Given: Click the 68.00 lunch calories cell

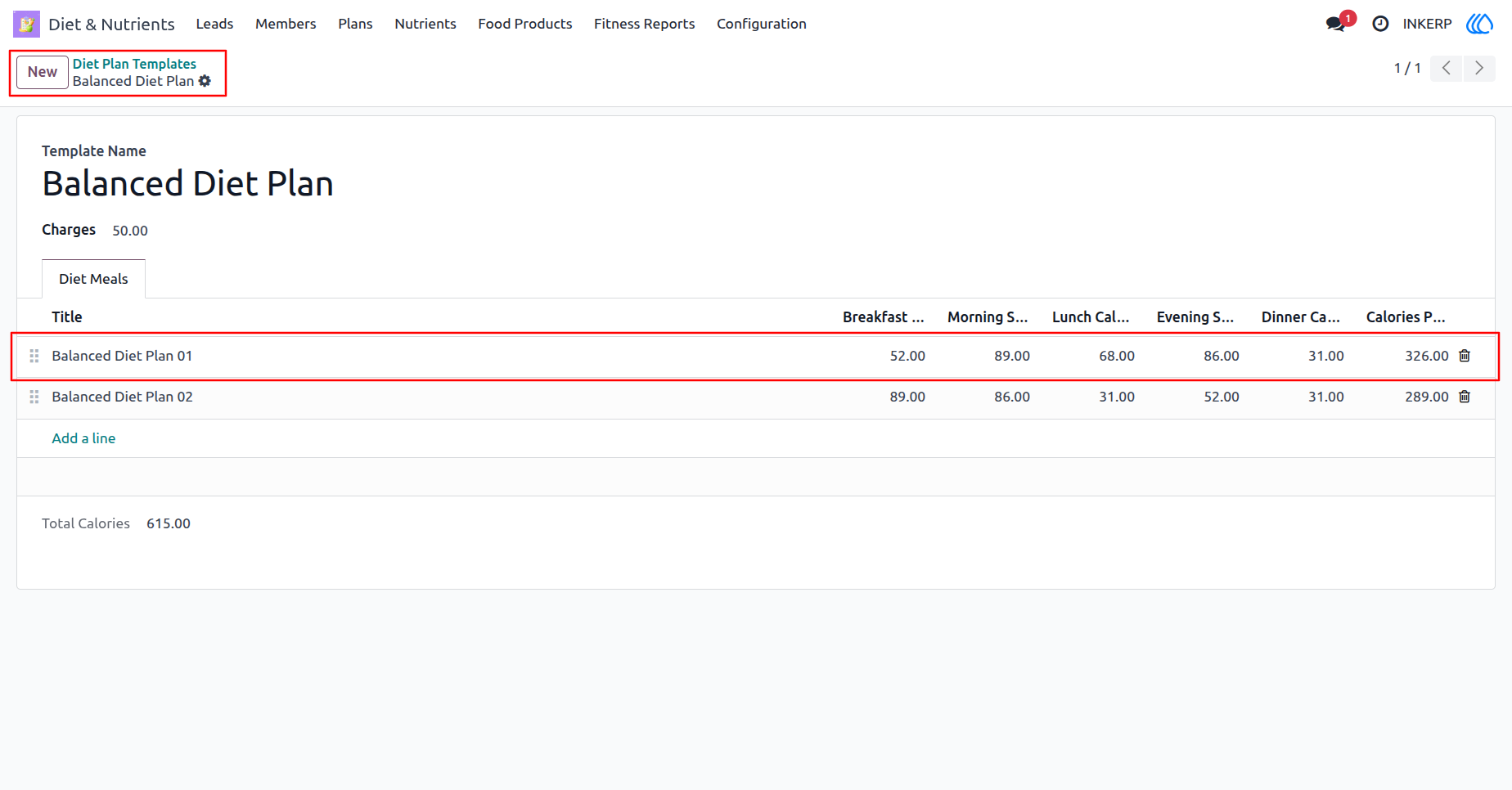Looking at the screenshot, I should pyautogui.click(x=1117, y=356).
